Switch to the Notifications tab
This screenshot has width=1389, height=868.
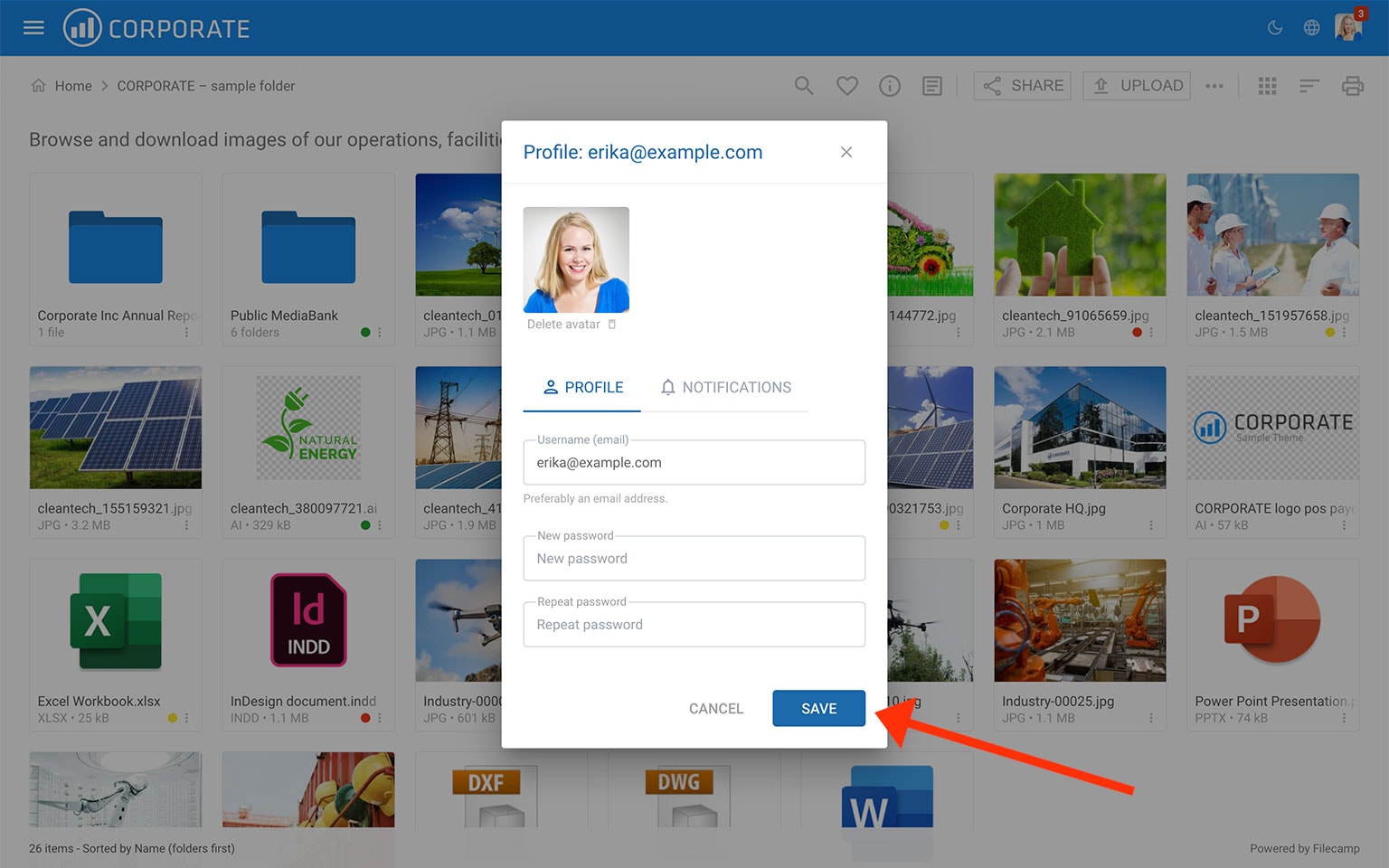(725, 387)
